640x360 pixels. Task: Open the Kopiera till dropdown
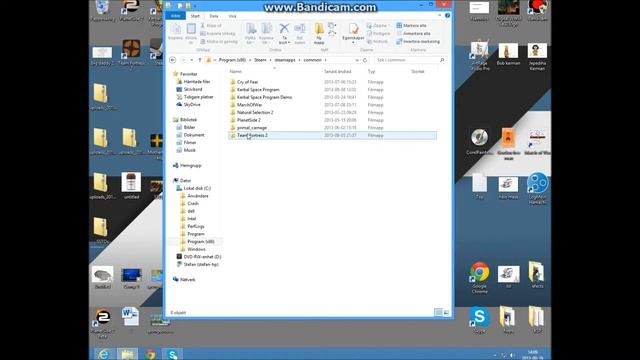click(266, 33)
